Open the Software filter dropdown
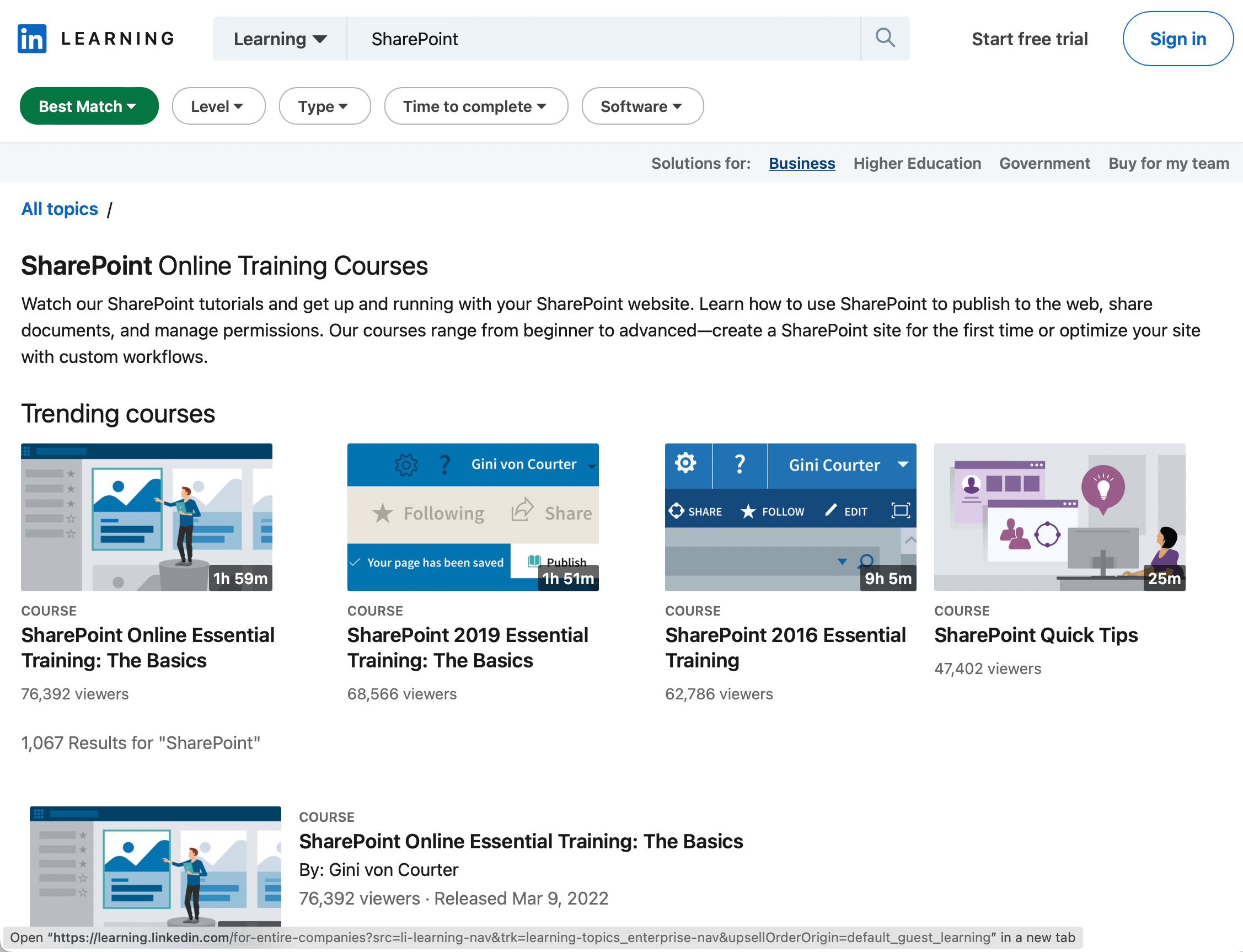The image size is (1243, 952). tap(642, 106)
